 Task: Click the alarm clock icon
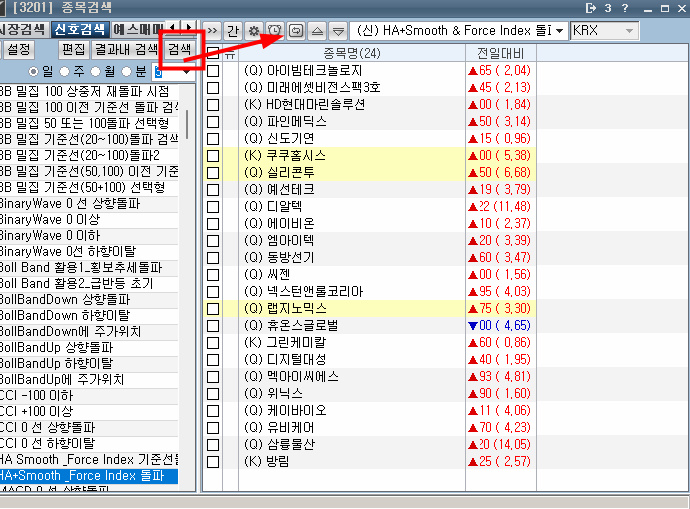click(x=275, y=31)
